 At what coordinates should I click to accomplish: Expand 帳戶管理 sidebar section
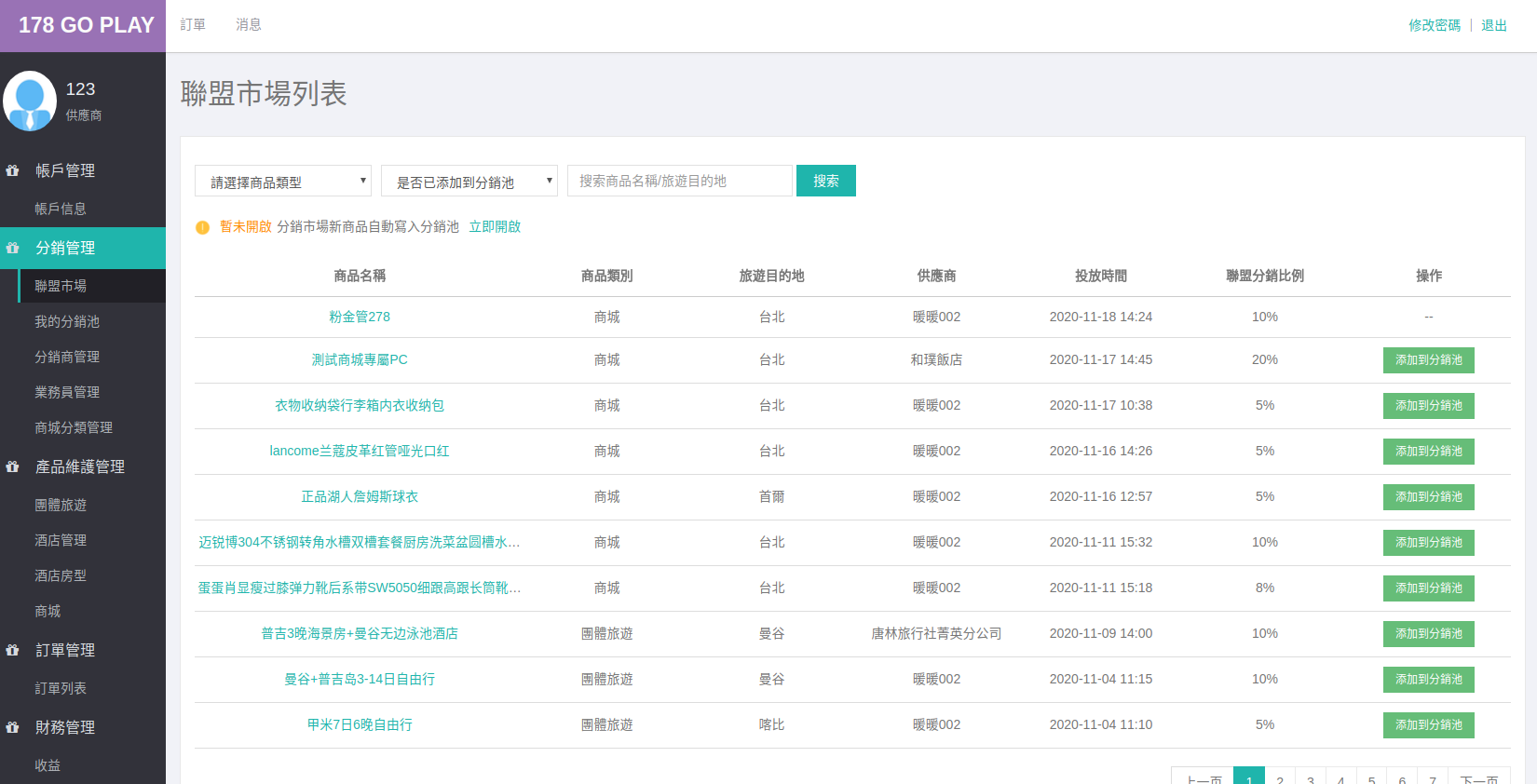[x=83, y=170]
